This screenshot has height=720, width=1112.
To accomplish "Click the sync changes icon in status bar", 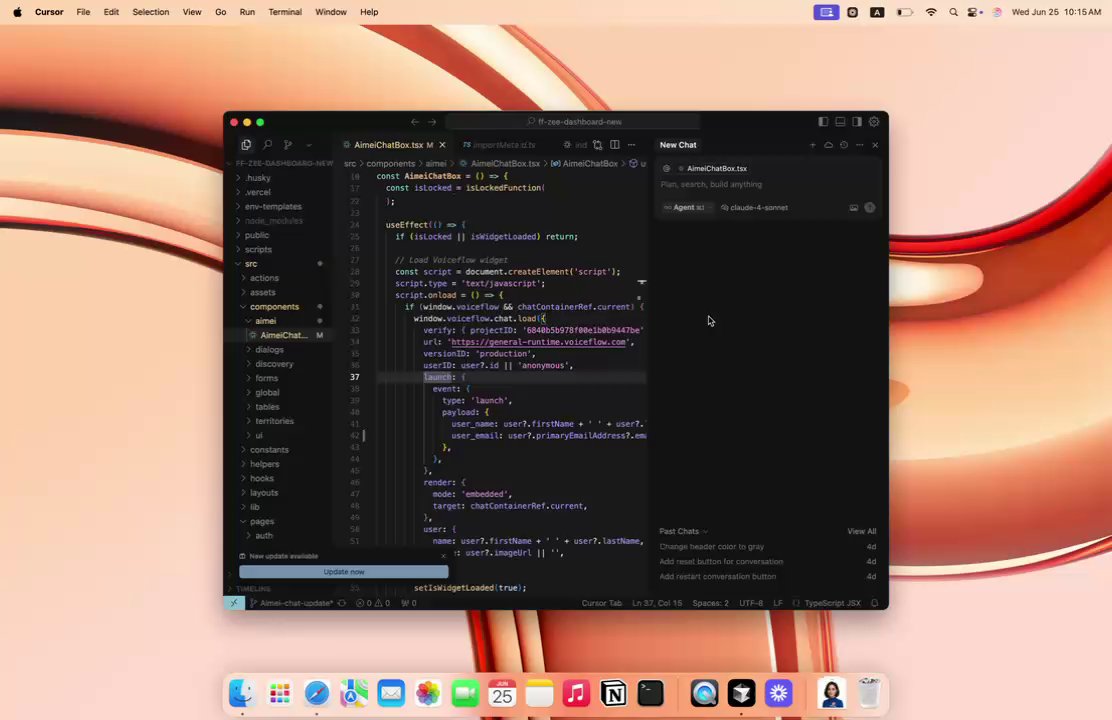I will click(x=342, y=603).
